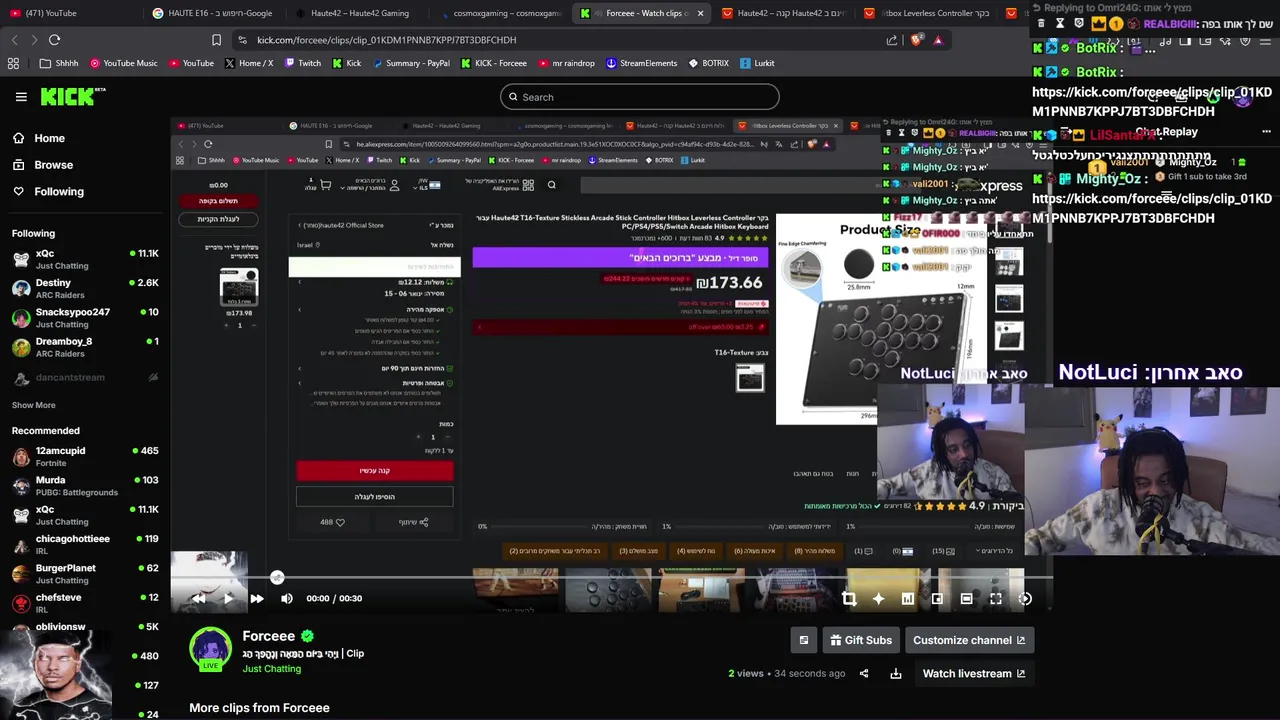Open browser apps grid icon
The image size is (1280, 720).
(13, 63)
